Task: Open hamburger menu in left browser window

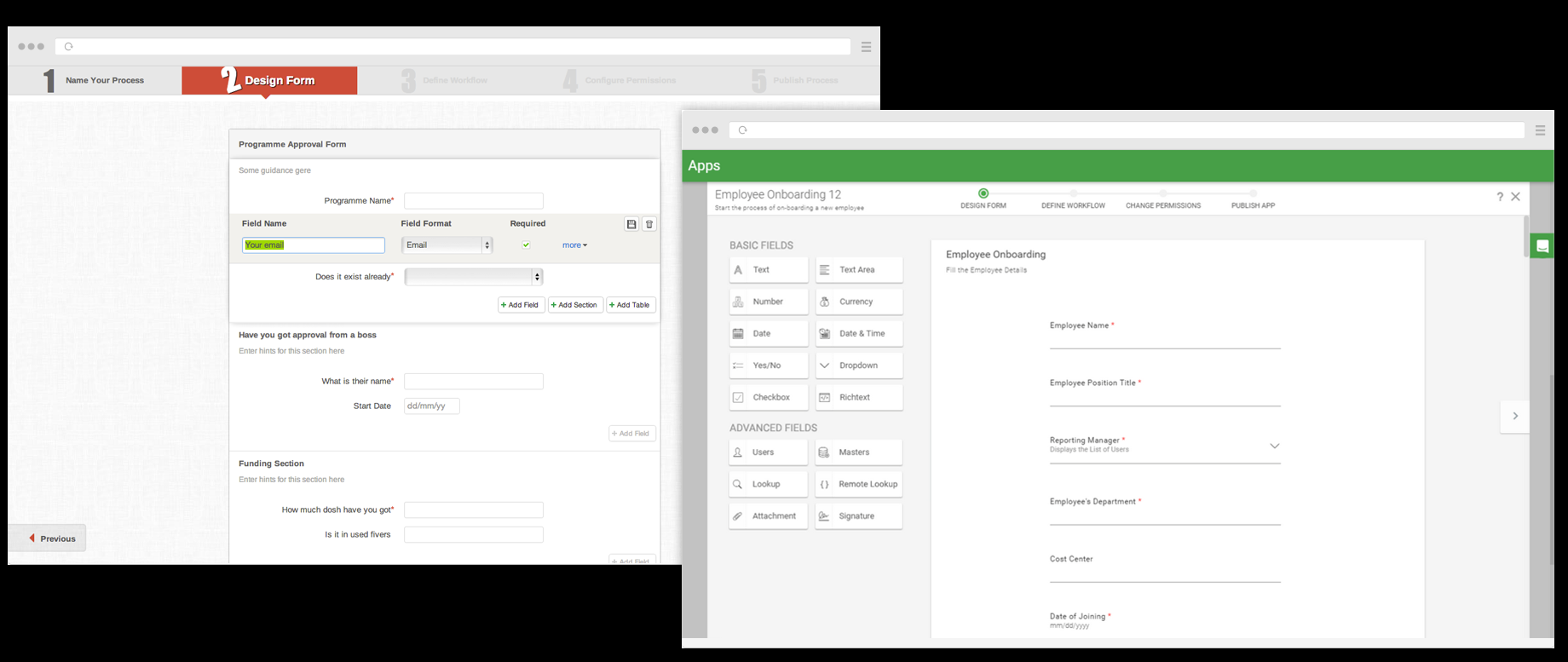Action: coord(866,47)
